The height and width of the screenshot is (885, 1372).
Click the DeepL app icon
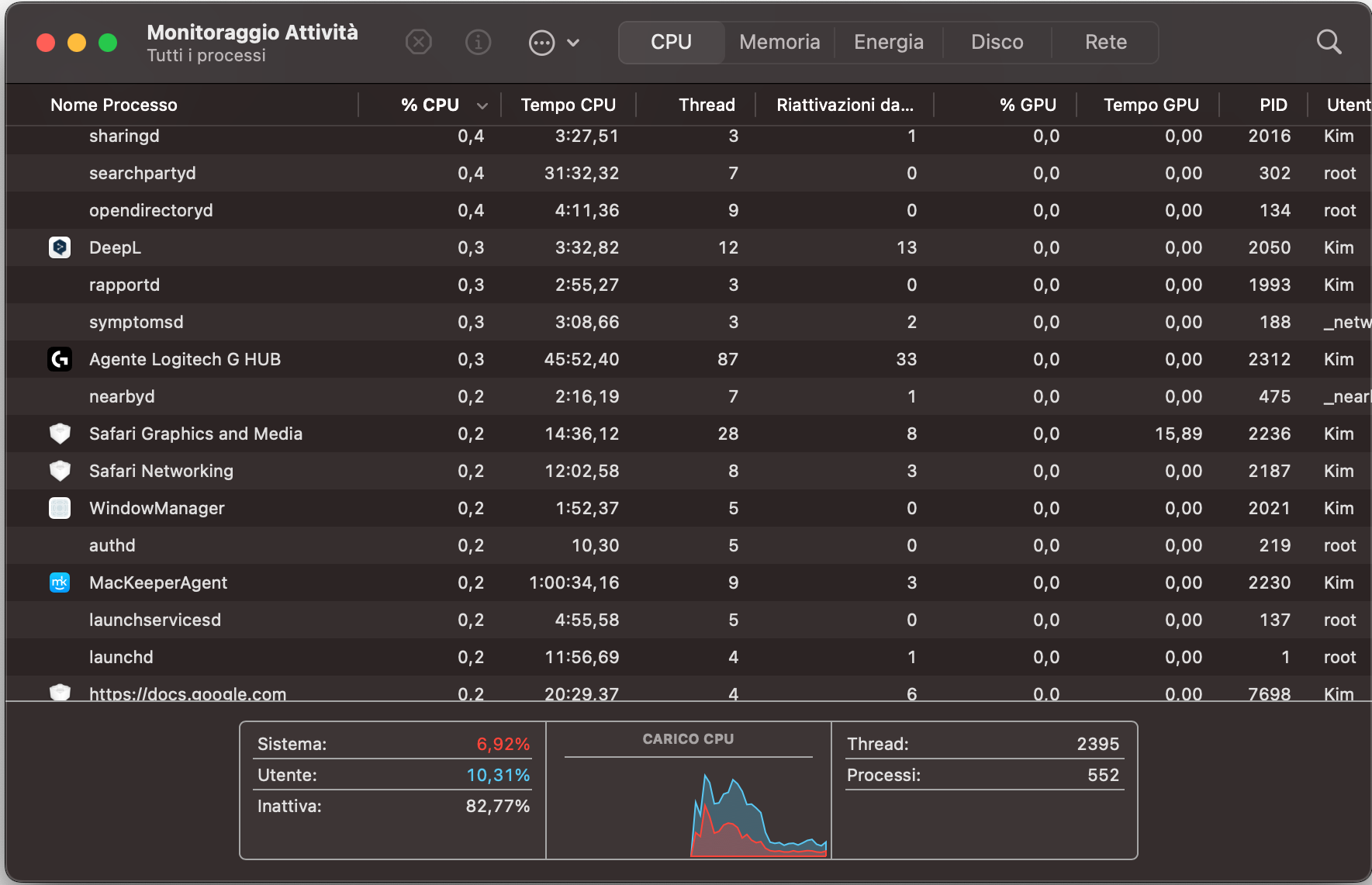click(60, 247)
